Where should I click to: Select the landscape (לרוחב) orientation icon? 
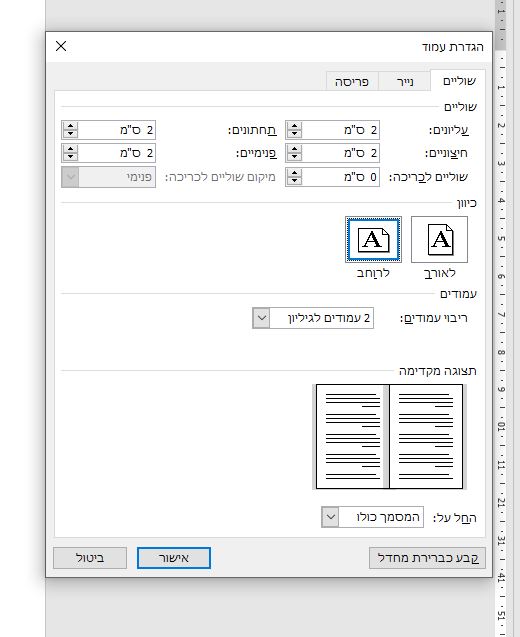pyautogui.click(x=373, y=239)
